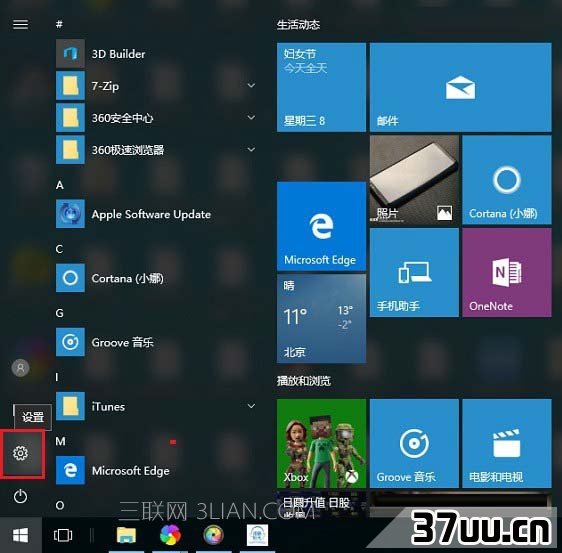Click the C letter header
562x553 pixels.
click(59, 249)
